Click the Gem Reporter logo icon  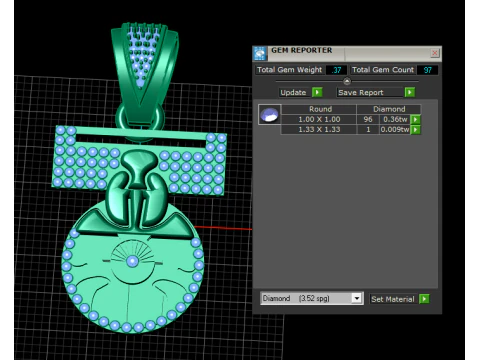coord(260,53)
